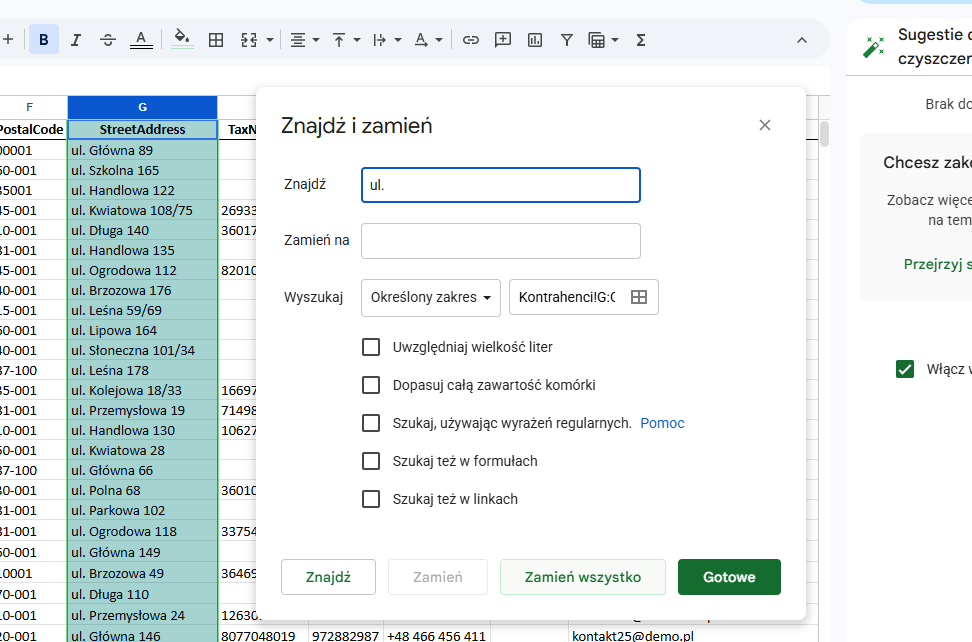Image resolution: width=972 pixels, height=642 pixels.
Task: Expand text rotation dropdown arrow
Action: (439, 40)
